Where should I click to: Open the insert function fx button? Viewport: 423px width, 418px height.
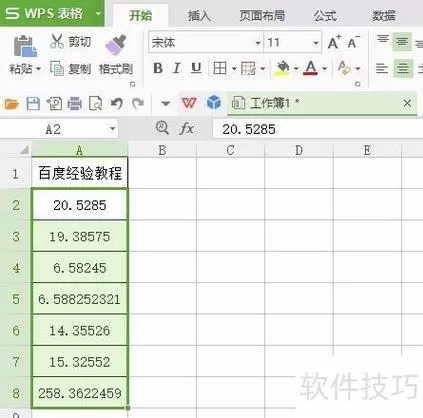(x=186, y=128)
